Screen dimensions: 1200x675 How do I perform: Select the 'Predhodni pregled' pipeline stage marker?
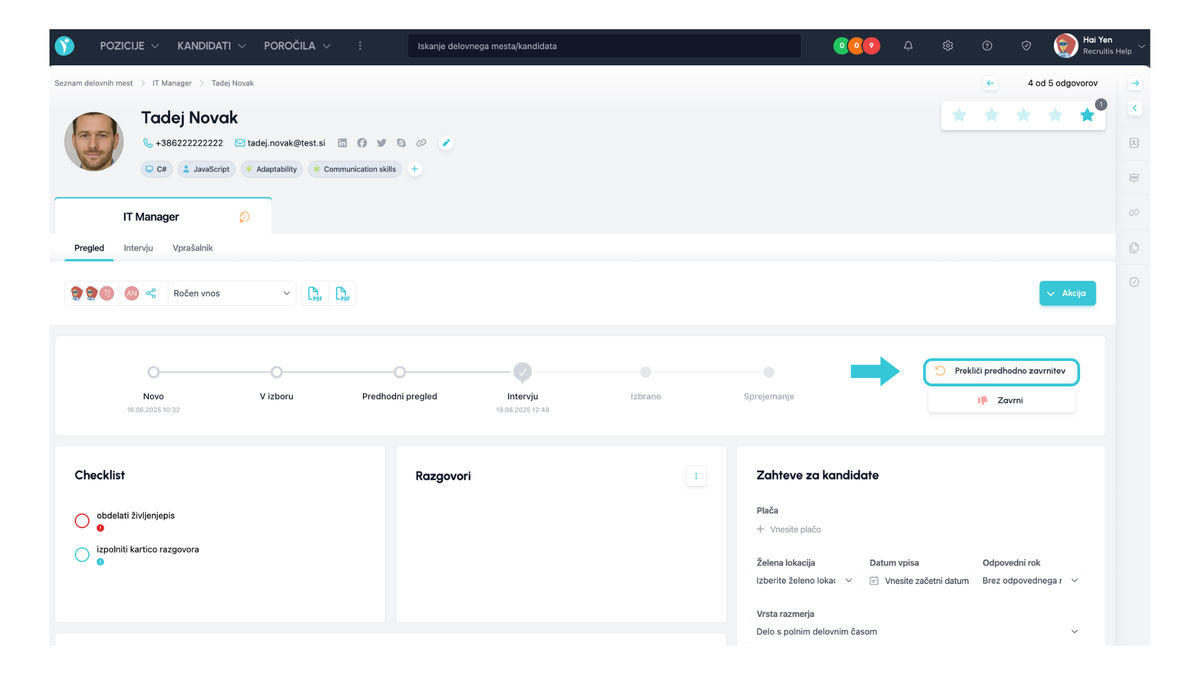pos(400,372)
